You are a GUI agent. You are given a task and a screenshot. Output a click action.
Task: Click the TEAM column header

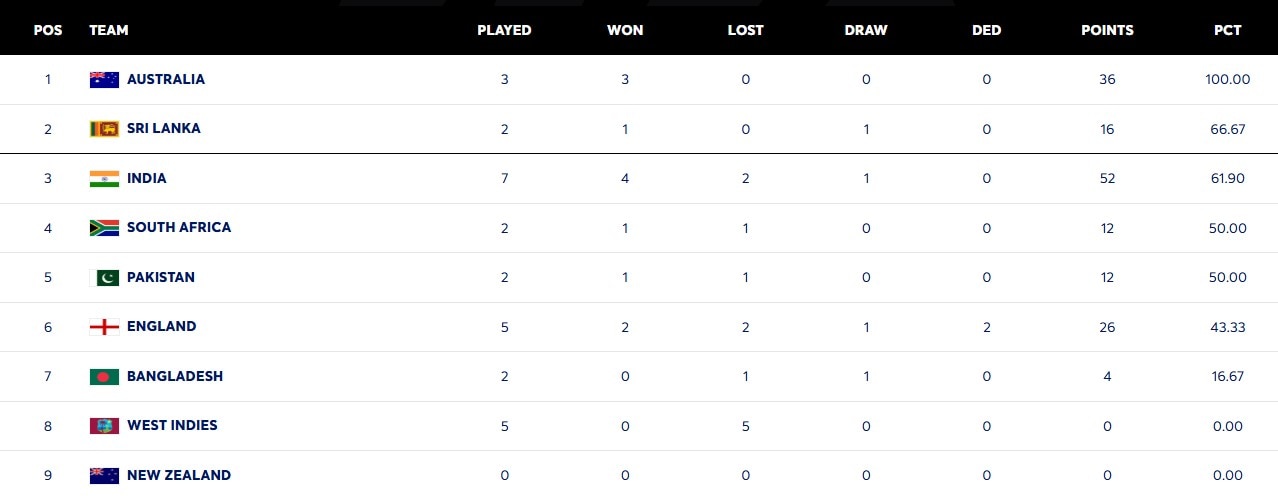click(109, 30)
